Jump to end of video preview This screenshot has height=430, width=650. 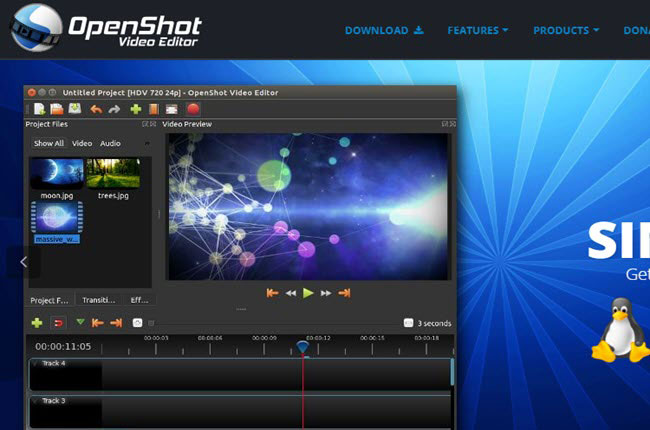point(344,293)
